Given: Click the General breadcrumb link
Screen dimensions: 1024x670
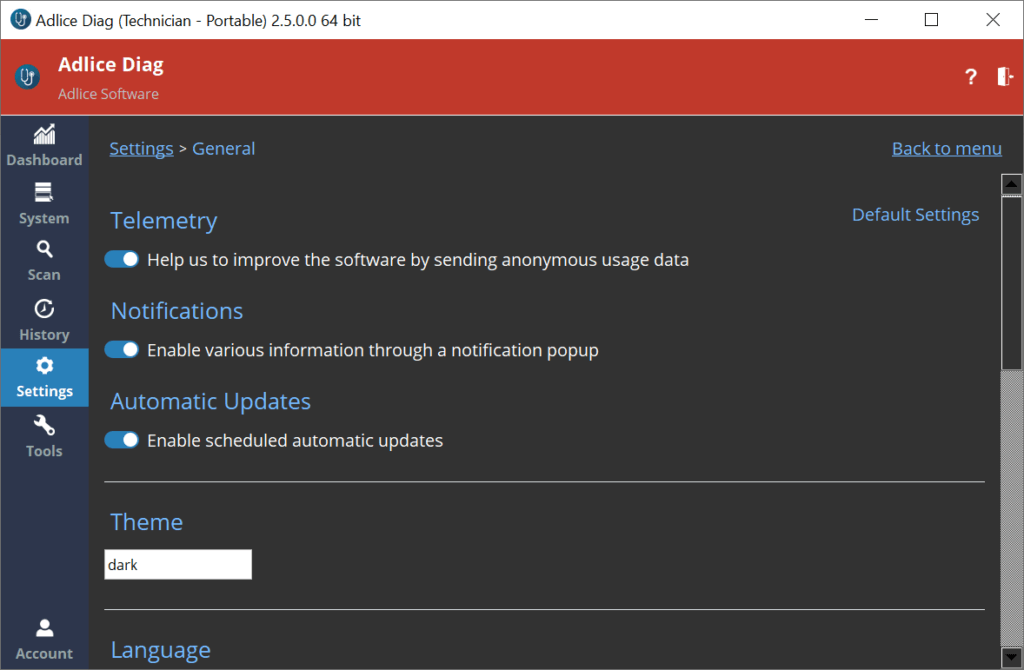Looking at the screenshot, I should pyautogui.click(x=223, y=148).
